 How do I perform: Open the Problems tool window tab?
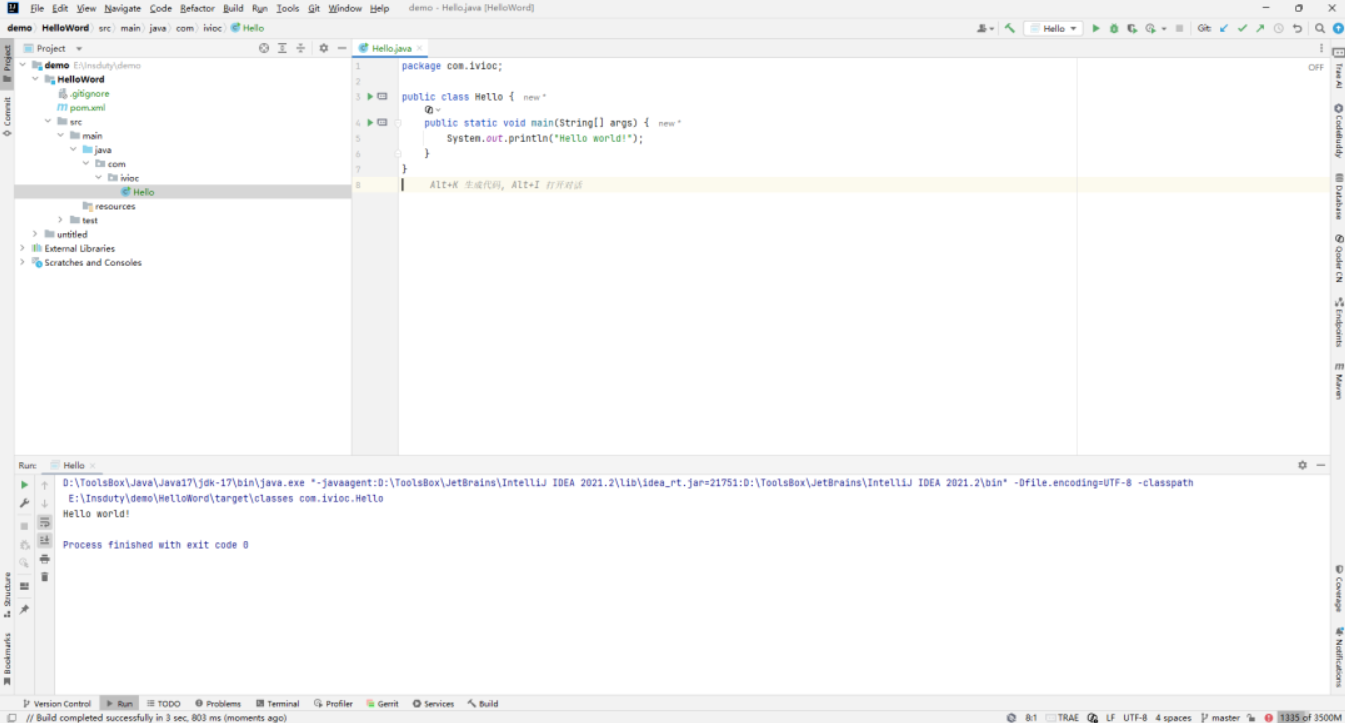pos(218,704)
